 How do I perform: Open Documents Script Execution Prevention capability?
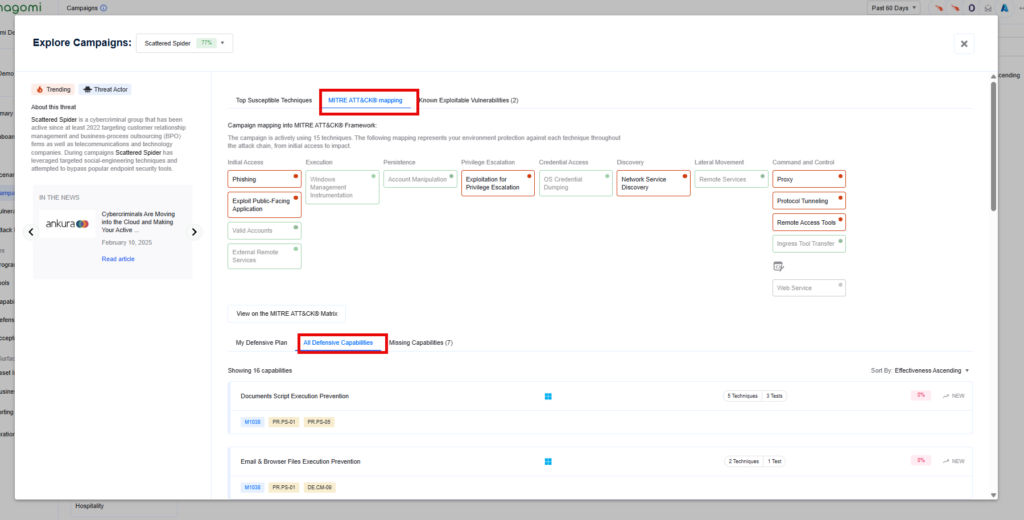tap(295, 396)
